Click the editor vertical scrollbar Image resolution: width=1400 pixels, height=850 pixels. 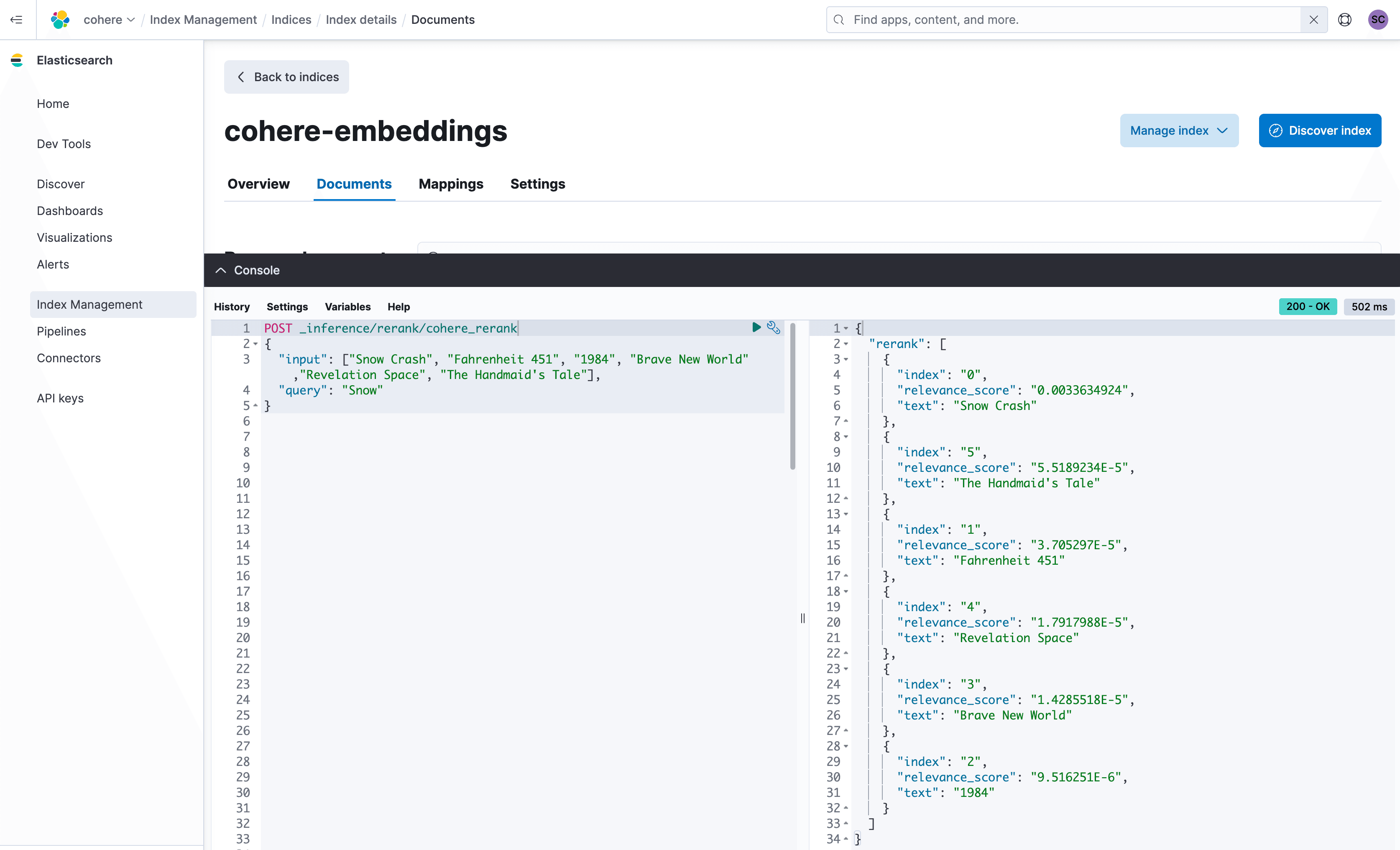[792, 396]
